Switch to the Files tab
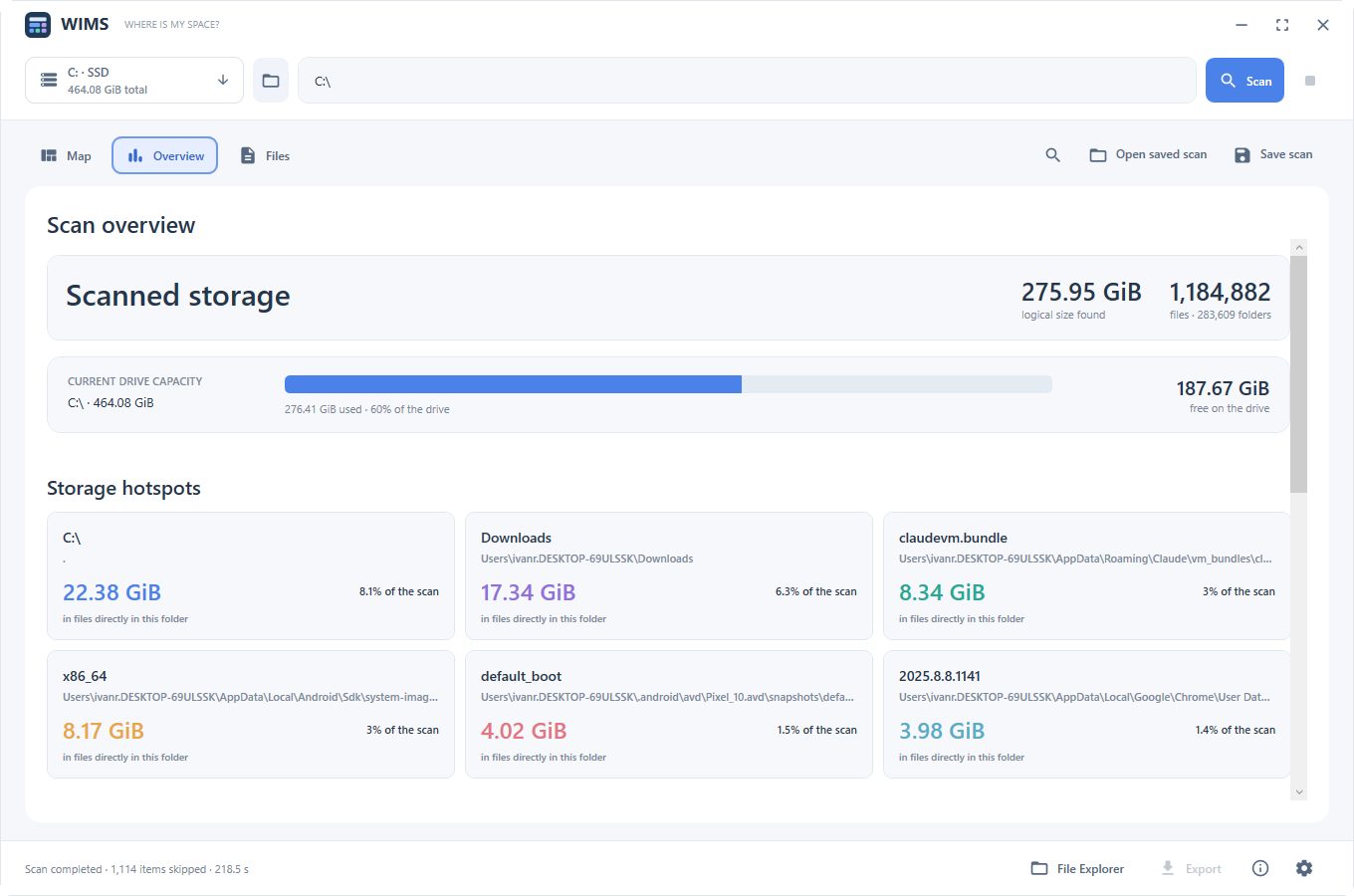1354x896 pixels. coord(265,155)
